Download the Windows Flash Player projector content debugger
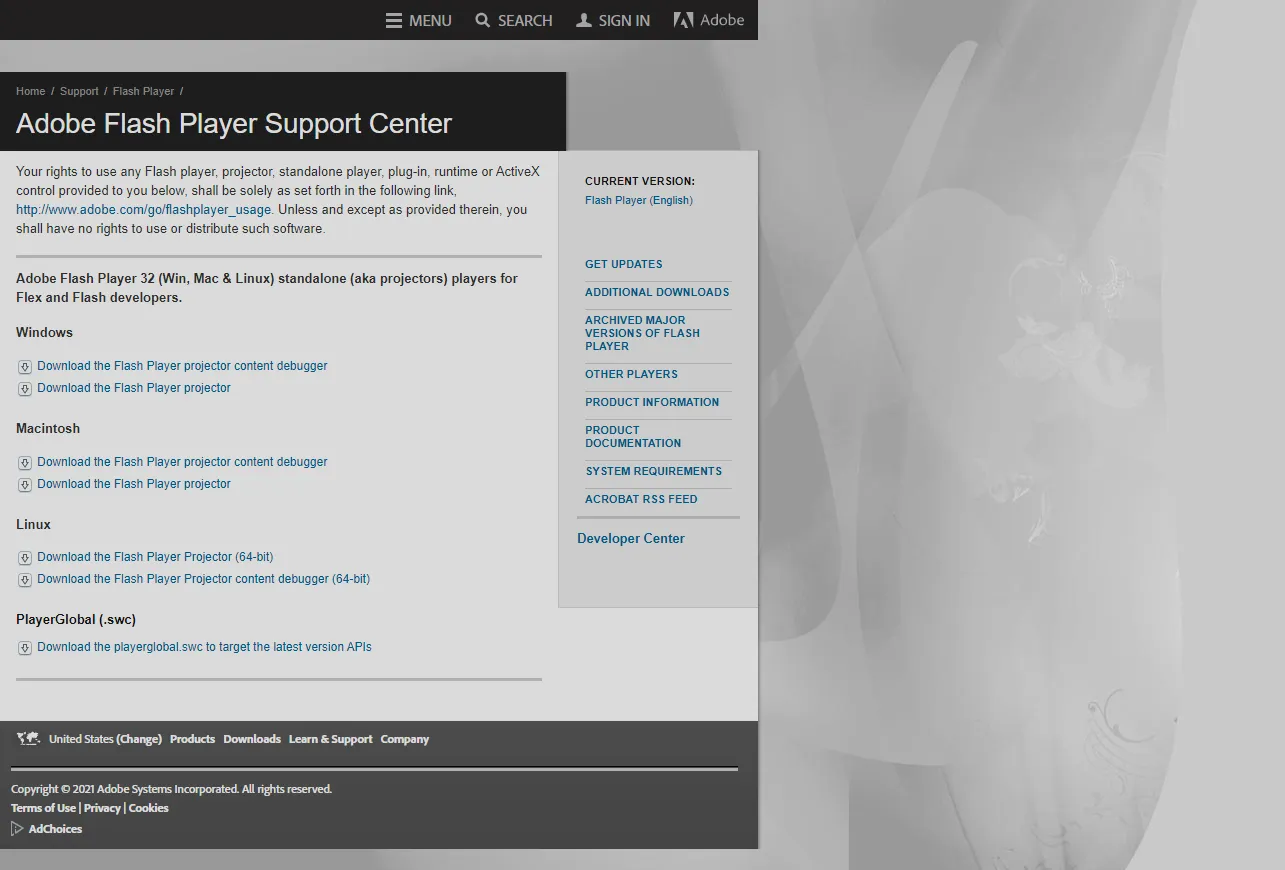The image size is (1285, 870). [182, 366]
